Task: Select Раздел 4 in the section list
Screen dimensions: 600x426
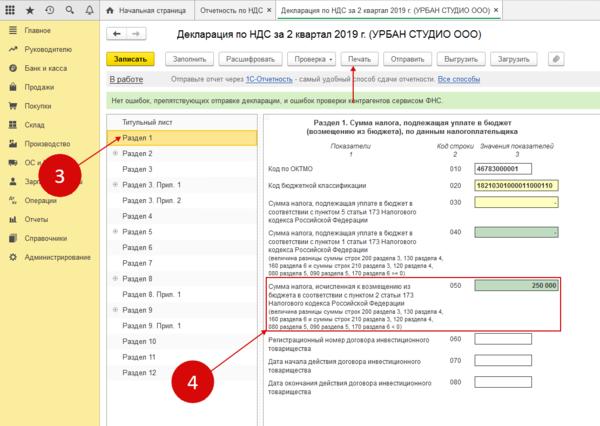Action: [x=182, y=216]
